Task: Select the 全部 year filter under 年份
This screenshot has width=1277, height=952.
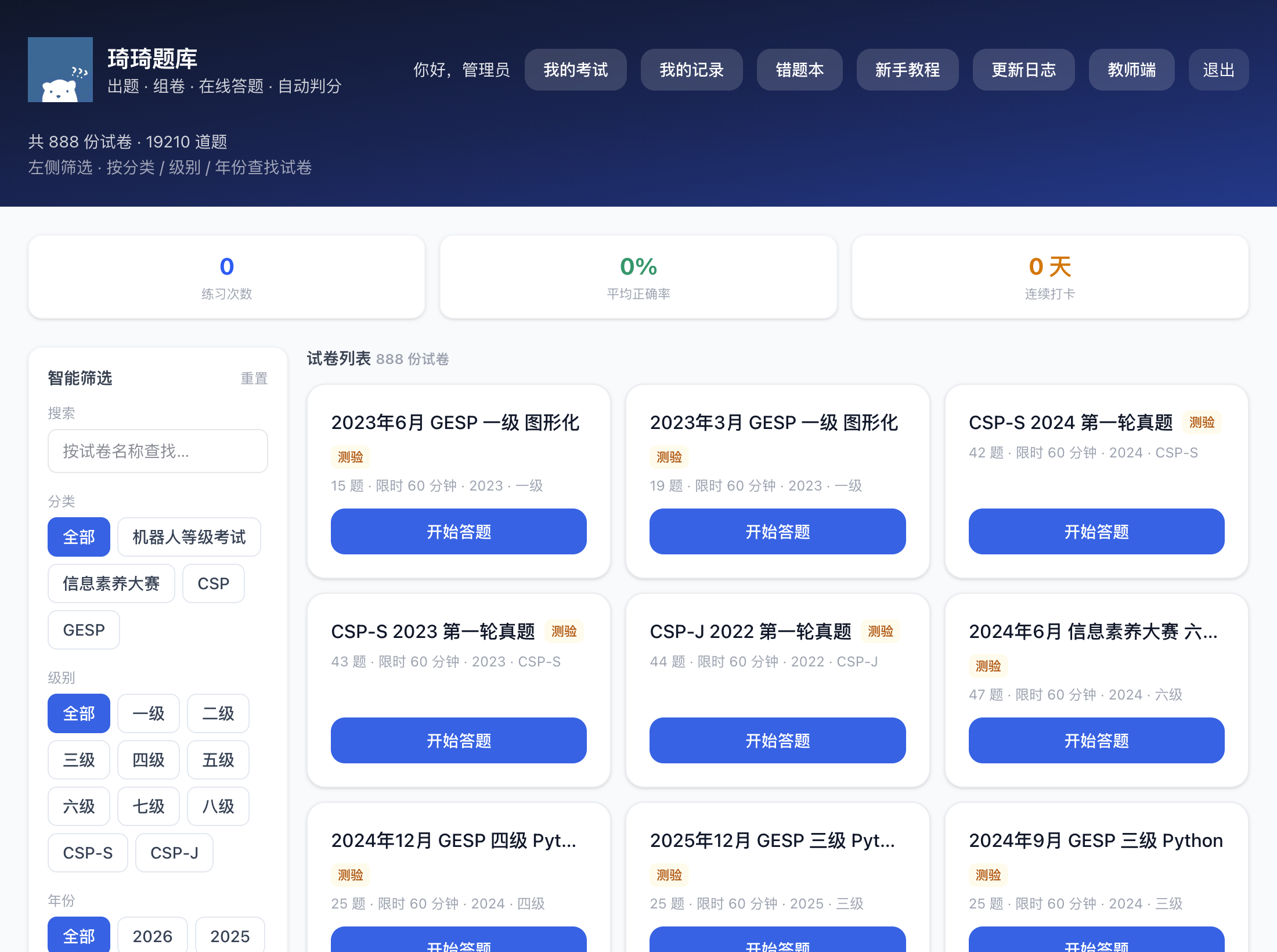Action: coord(79,935)
